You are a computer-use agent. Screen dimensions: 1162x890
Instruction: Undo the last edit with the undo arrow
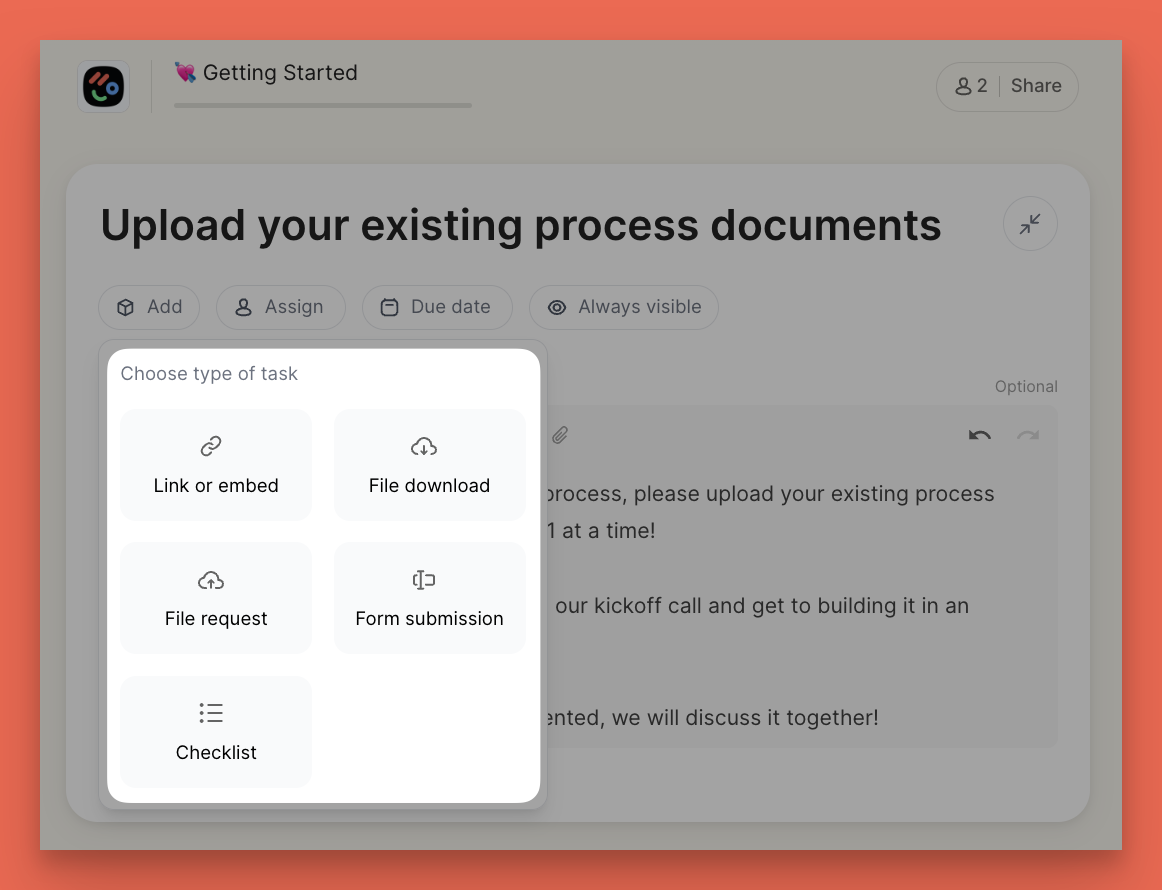pyautogui.click(x=979, y=434)
